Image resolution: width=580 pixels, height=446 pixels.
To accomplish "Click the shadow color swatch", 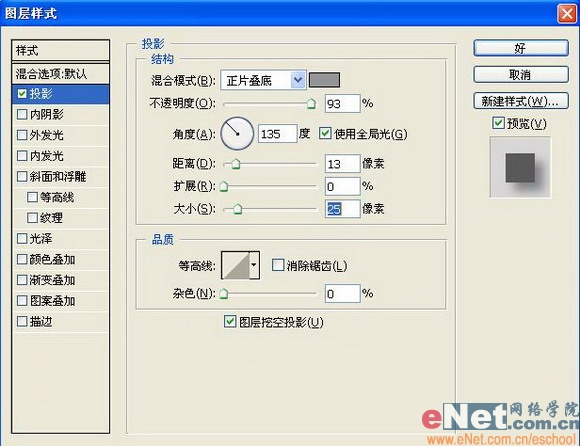I will click(x=324, y=80).
